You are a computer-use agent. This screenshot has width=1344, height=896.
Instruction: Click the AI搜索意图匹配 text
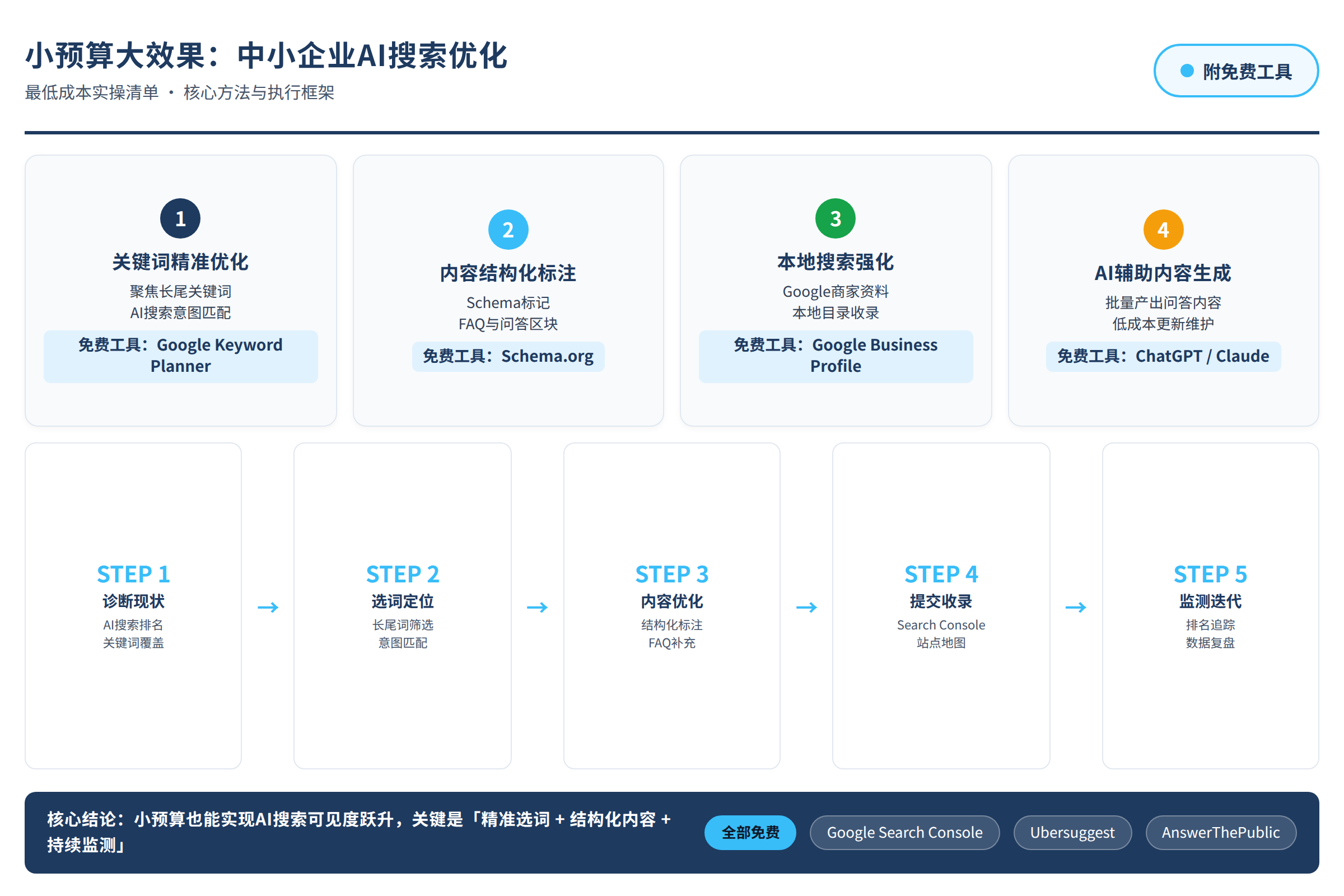pos(180,312)
